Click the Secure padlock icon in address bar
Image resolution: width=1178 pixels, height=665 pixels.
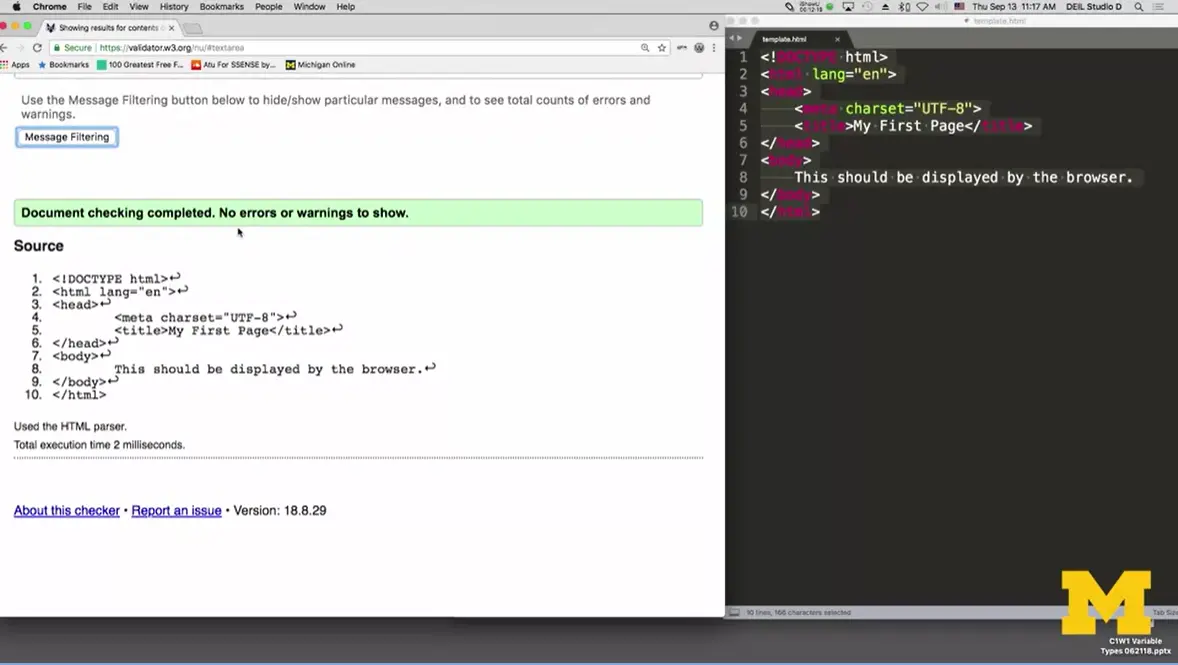(x=57, y=47)
